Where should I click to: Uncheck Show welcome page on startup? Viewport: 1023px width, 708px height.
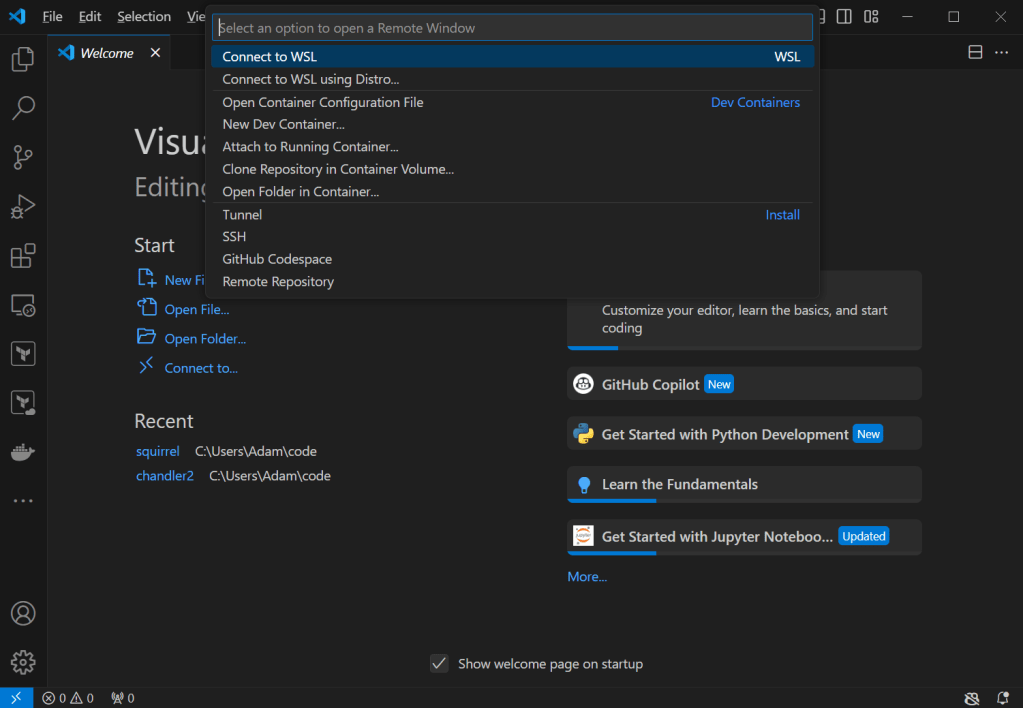pyautogui.click(x=439, y=664)
